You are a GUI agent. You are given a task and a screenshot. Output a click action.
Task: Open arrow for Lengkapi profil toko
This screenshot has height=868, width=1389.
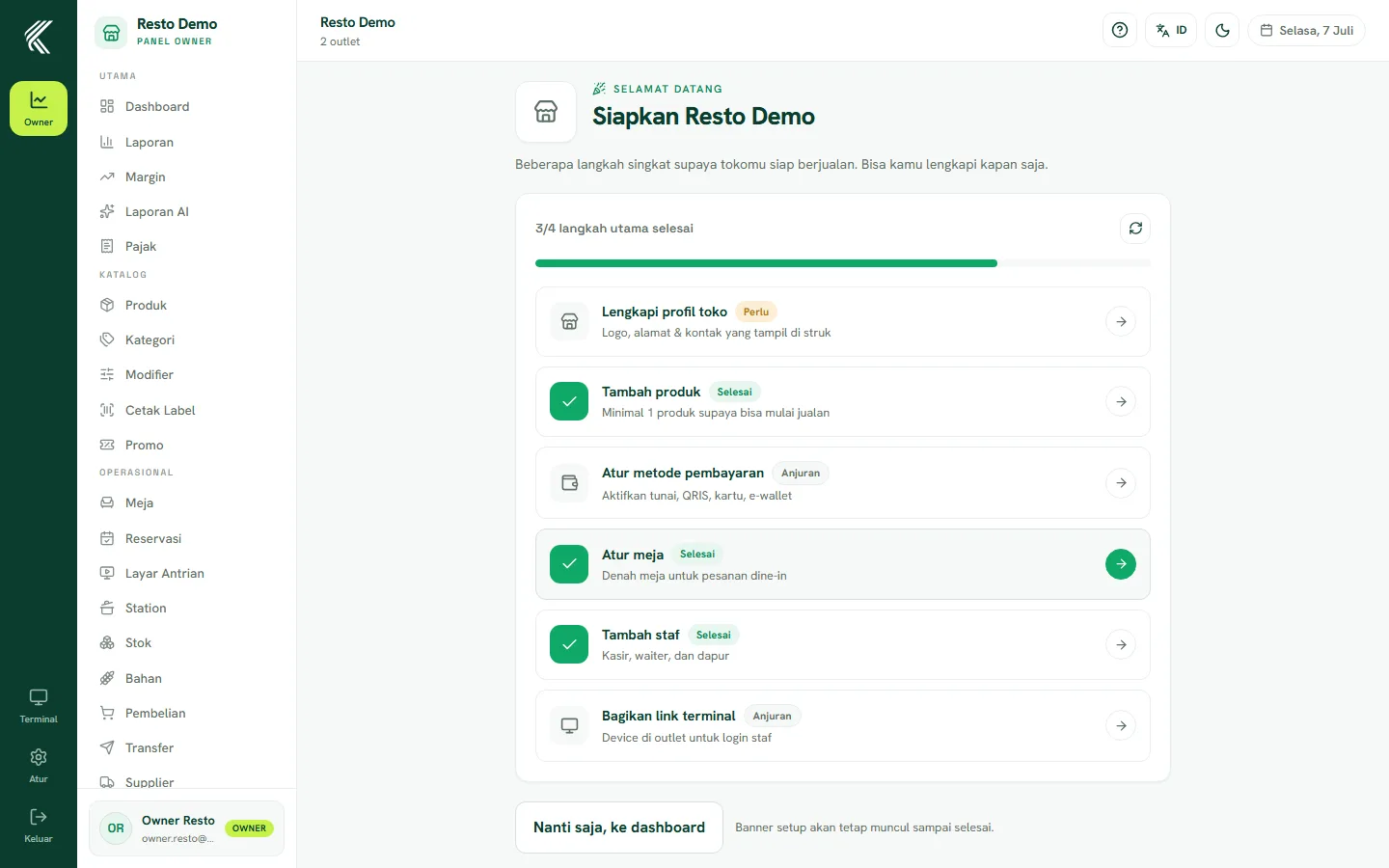(1120, 321)
